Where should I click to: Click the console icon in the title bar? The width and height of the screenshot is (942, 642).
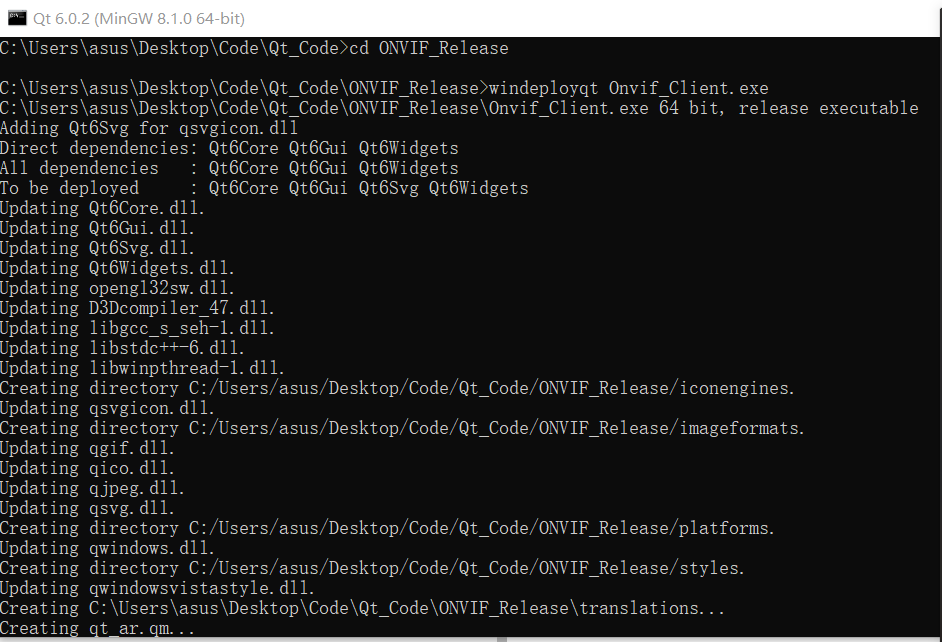[17, 18]
